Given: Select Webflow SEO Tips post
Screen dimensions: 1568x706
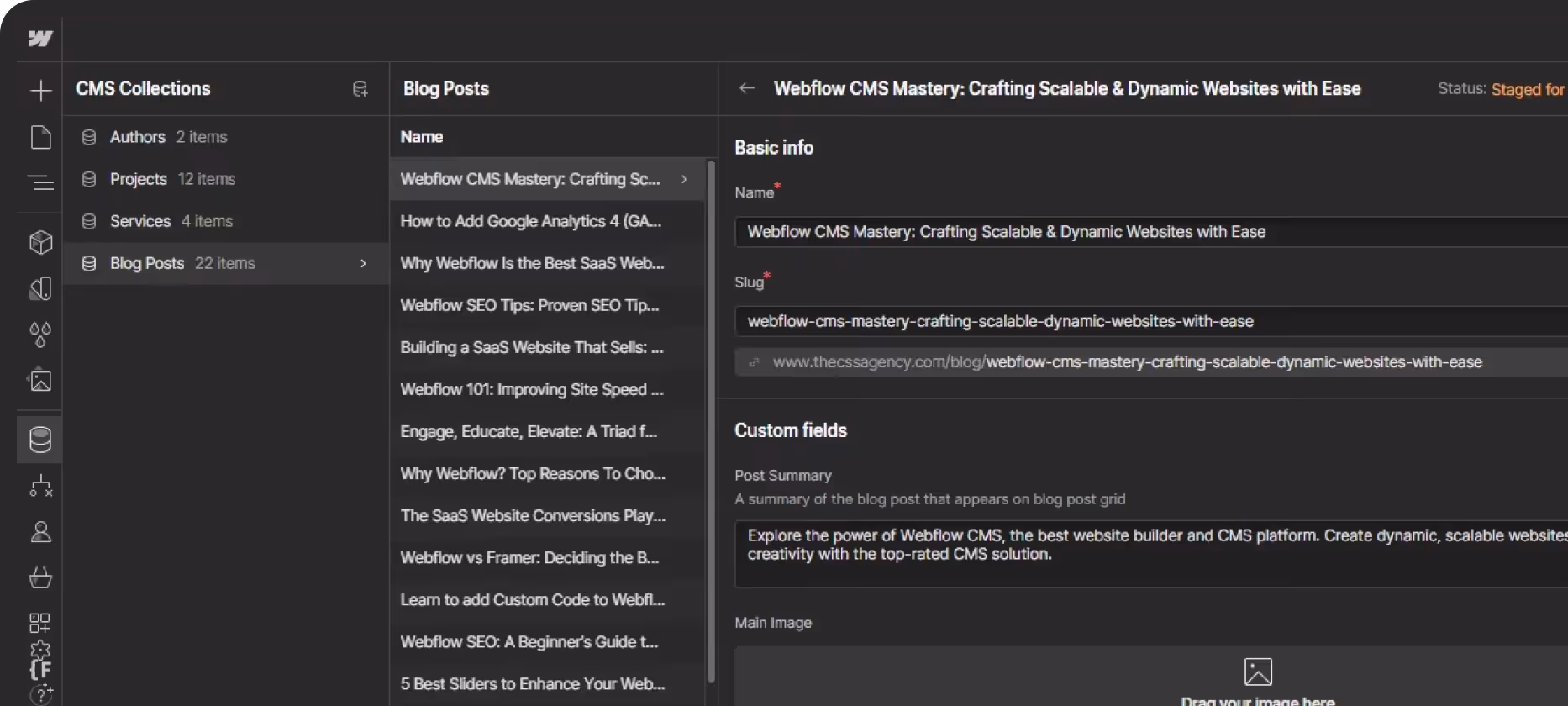Looking at the screenshot, I should click(x=548, y=305).
